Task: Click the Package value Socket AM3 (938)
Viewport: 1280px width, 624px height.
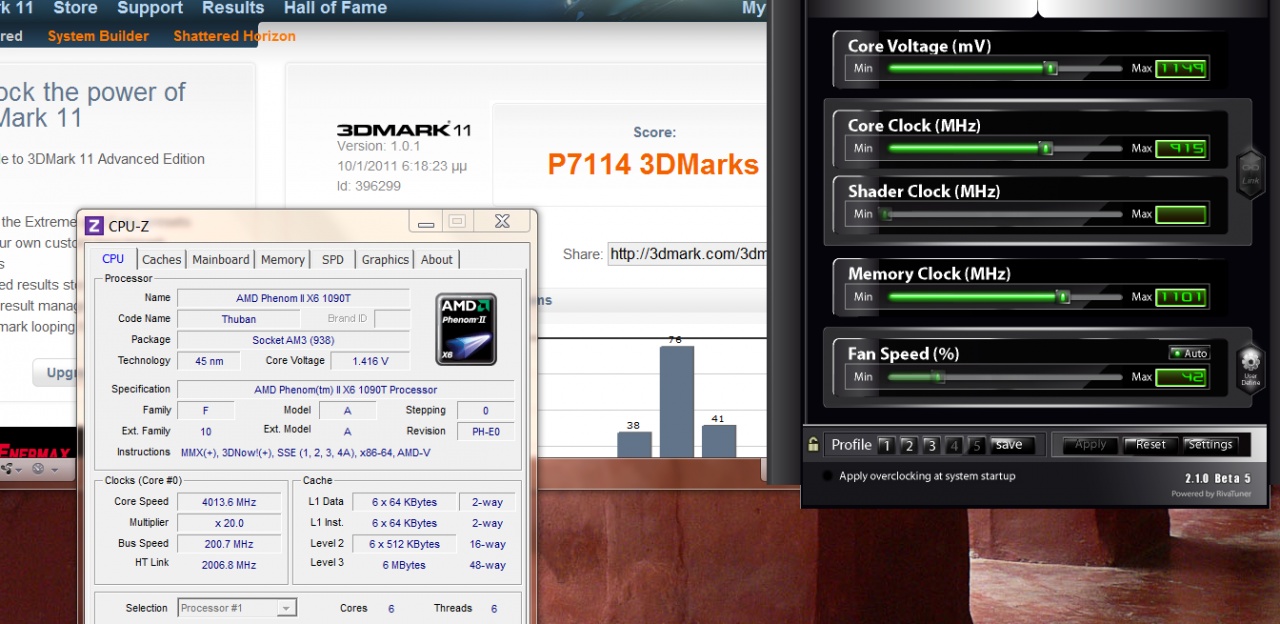Action: (x=293, y=340)
